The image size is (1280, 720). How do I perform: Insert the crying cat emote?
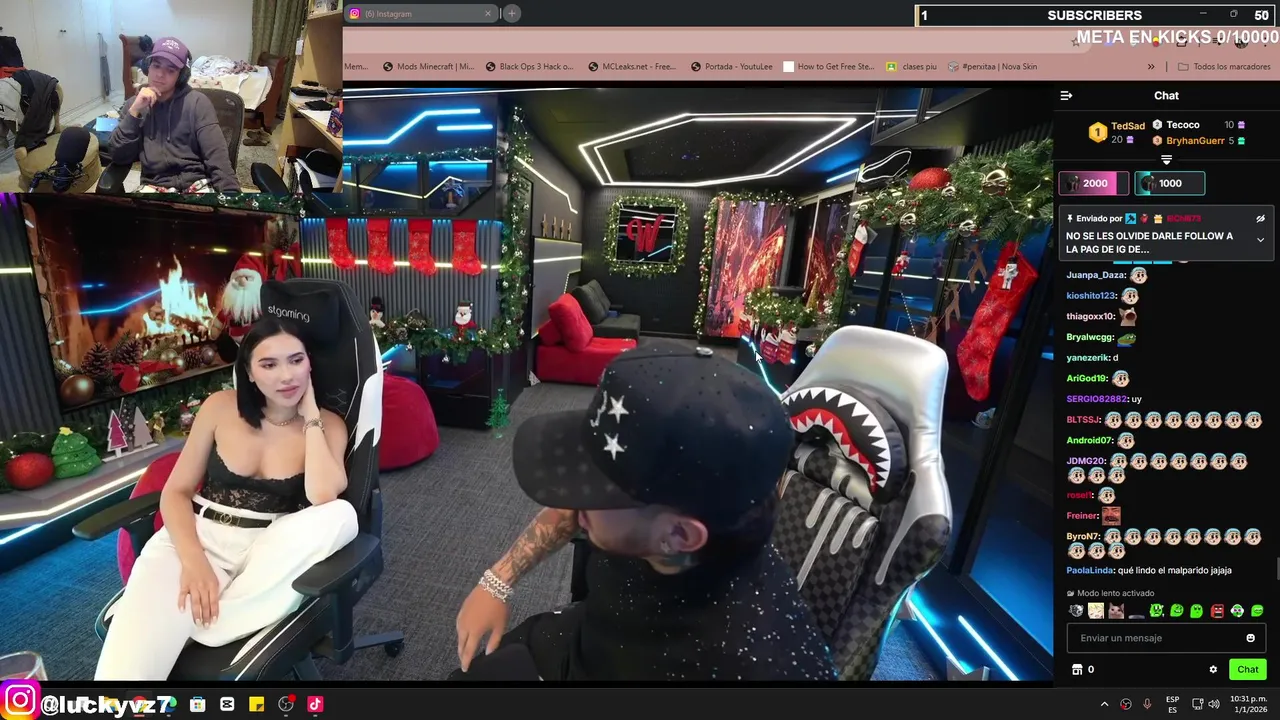point(1116,611)
